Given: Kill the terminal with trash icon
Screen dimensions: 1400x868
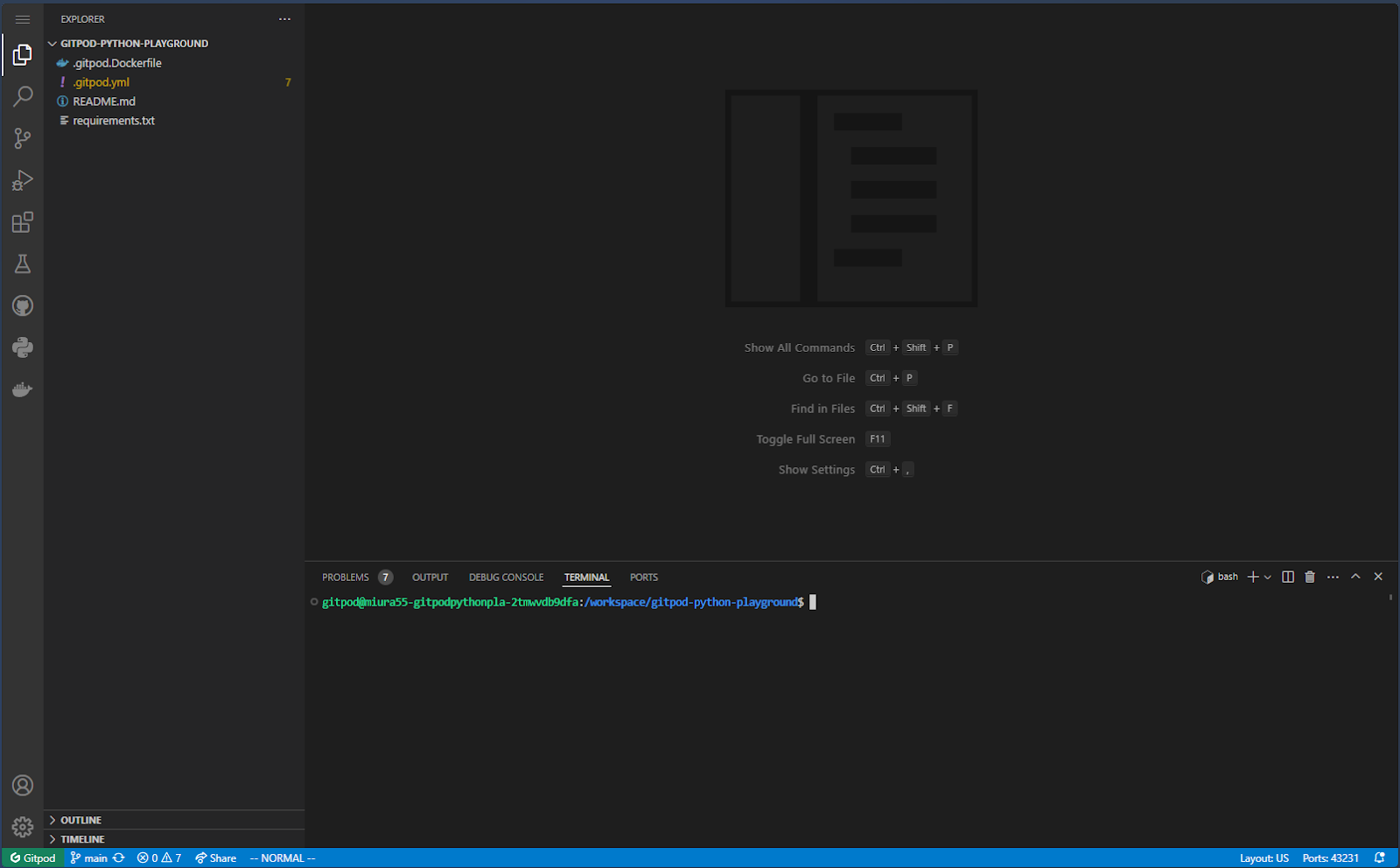Looking at the screenshot, I should [1310, 577].
